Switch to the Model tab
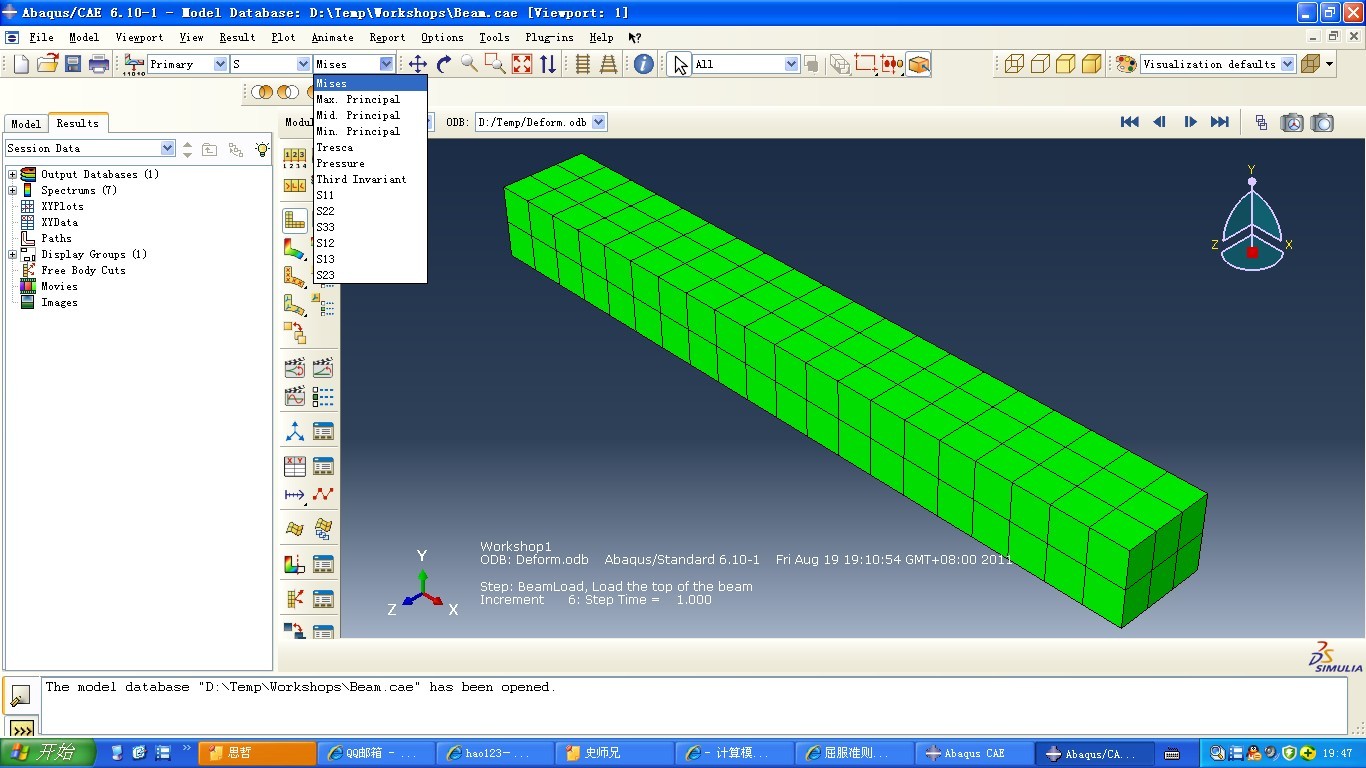The height and width of the screenshot is (768, 1366). tap(26, 124)
